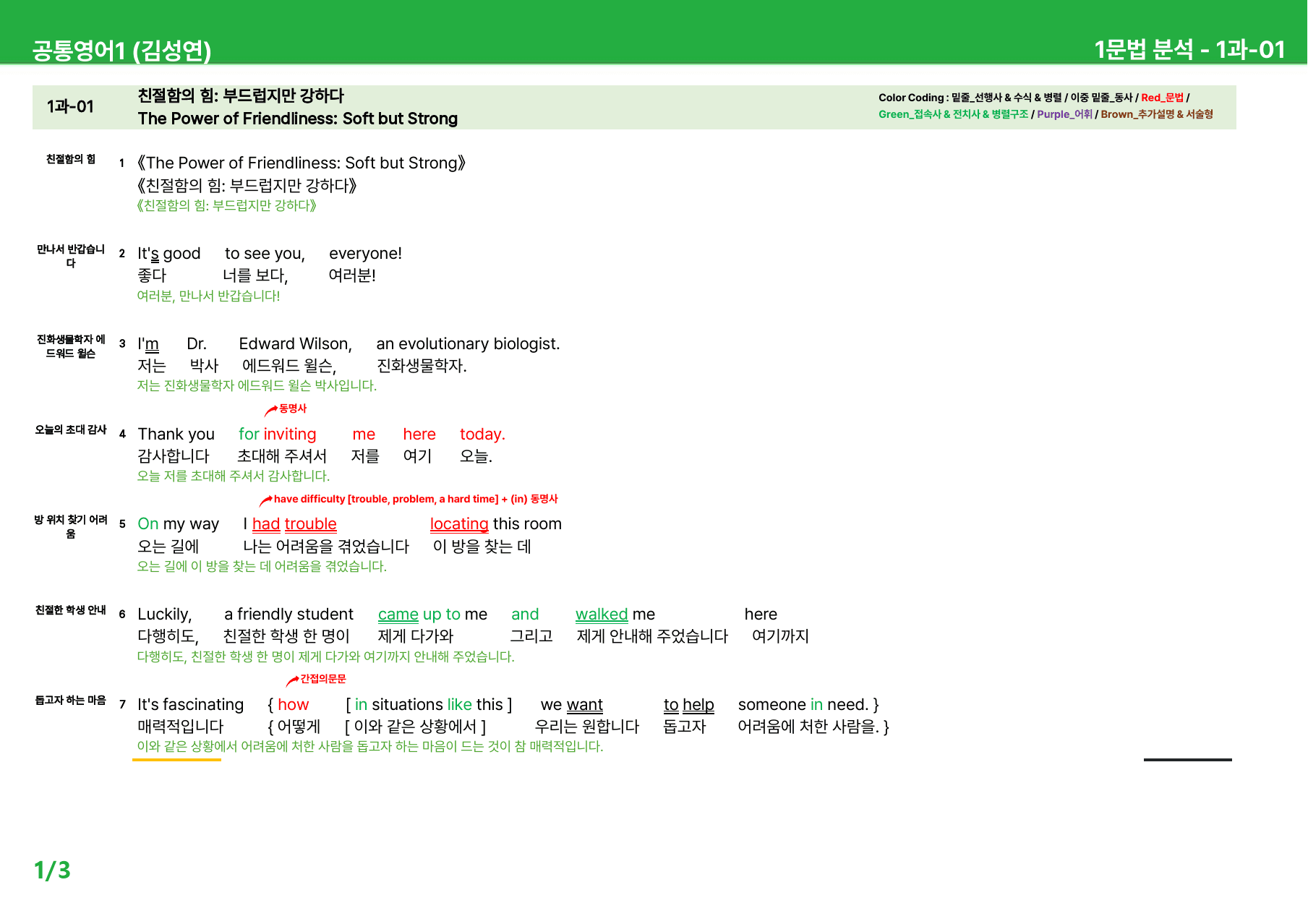Click the phrase 'someone in need. }'
The width and height of the screenshot is (1308, 924).
808,705
